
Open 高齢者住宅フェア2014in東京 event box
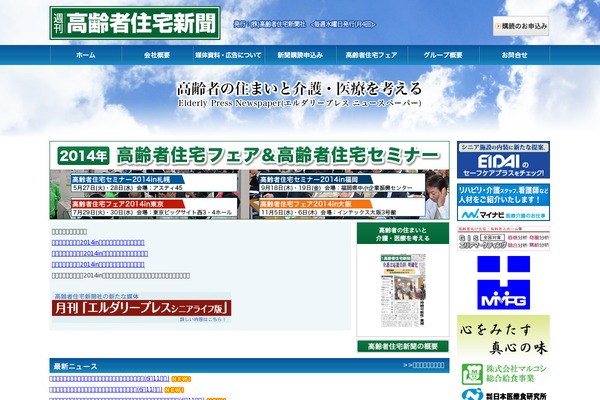tap(154, 208)
